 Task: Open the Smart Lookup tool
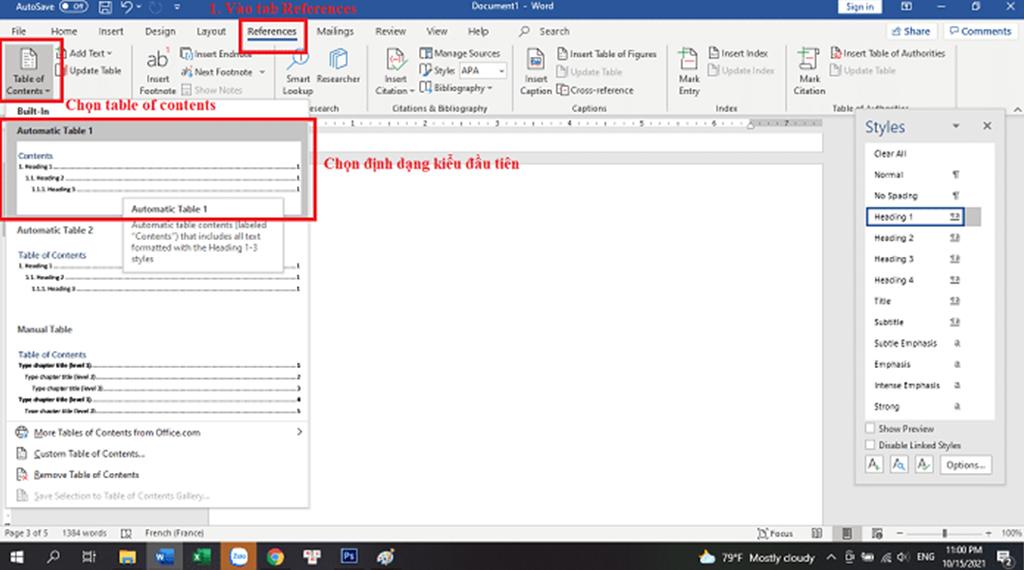coord(298,71)
